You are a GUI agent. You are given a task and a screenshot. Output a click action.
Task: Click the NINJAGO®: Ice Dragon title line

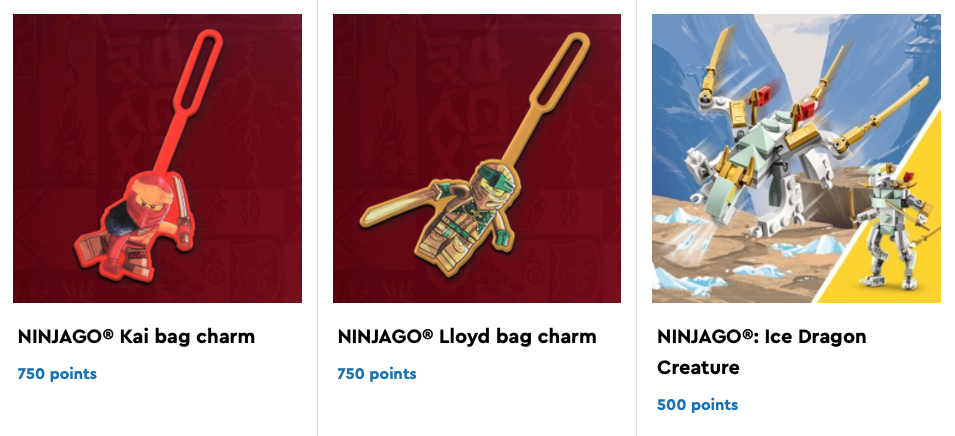click(761, 337)
